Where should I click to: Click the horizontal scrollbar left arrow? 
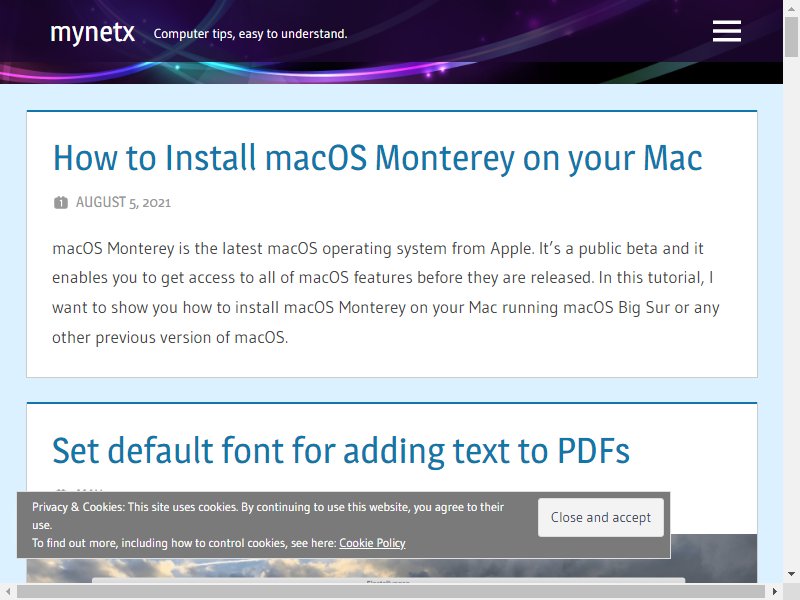(7, 591)
